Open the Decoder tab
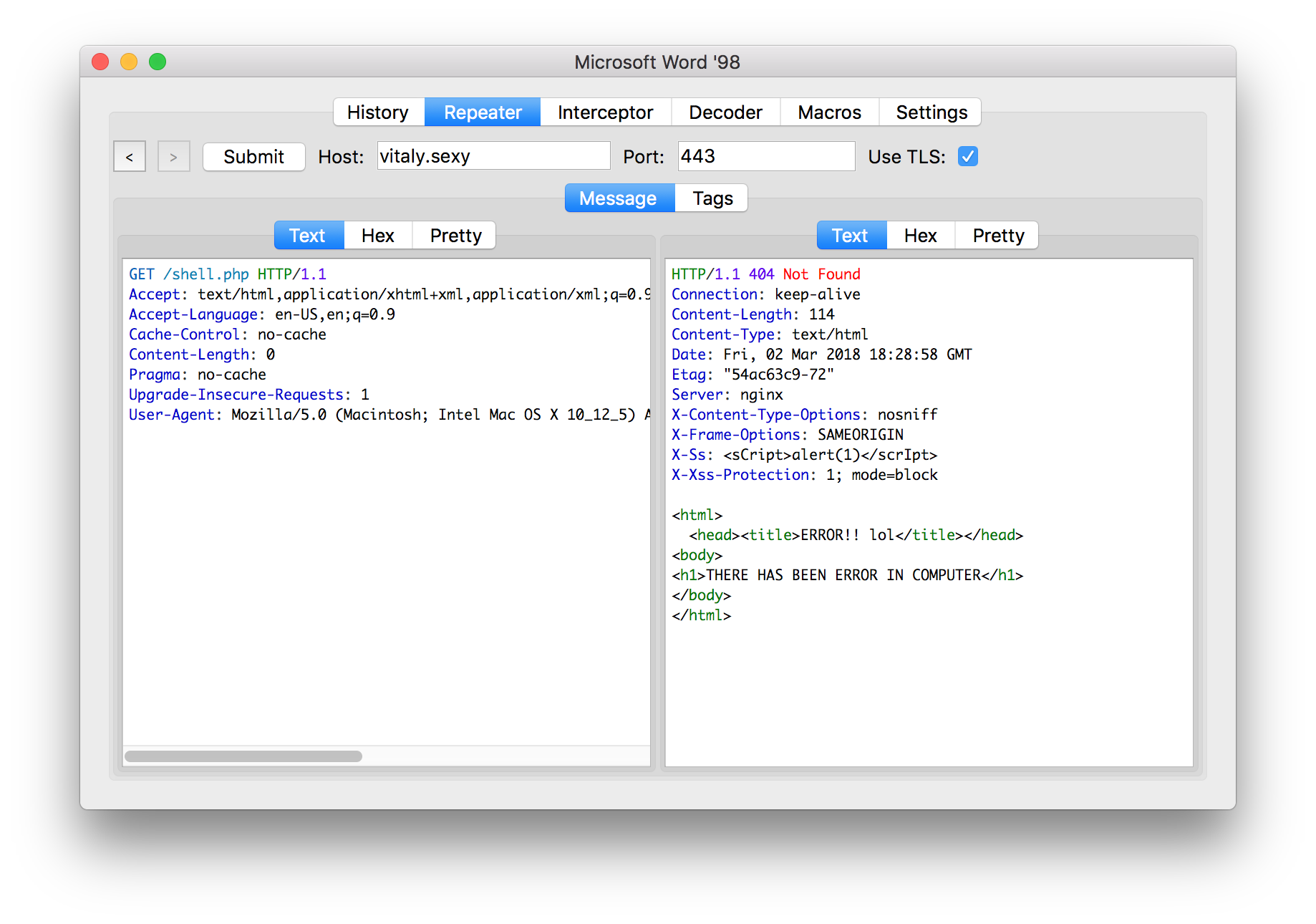The width and height of the screenshot is (1316, 924). click(x=725, y=112)
